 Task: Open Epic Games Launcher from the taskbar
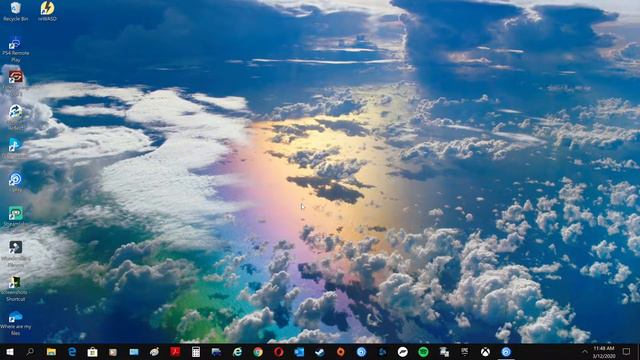(464, 352)
